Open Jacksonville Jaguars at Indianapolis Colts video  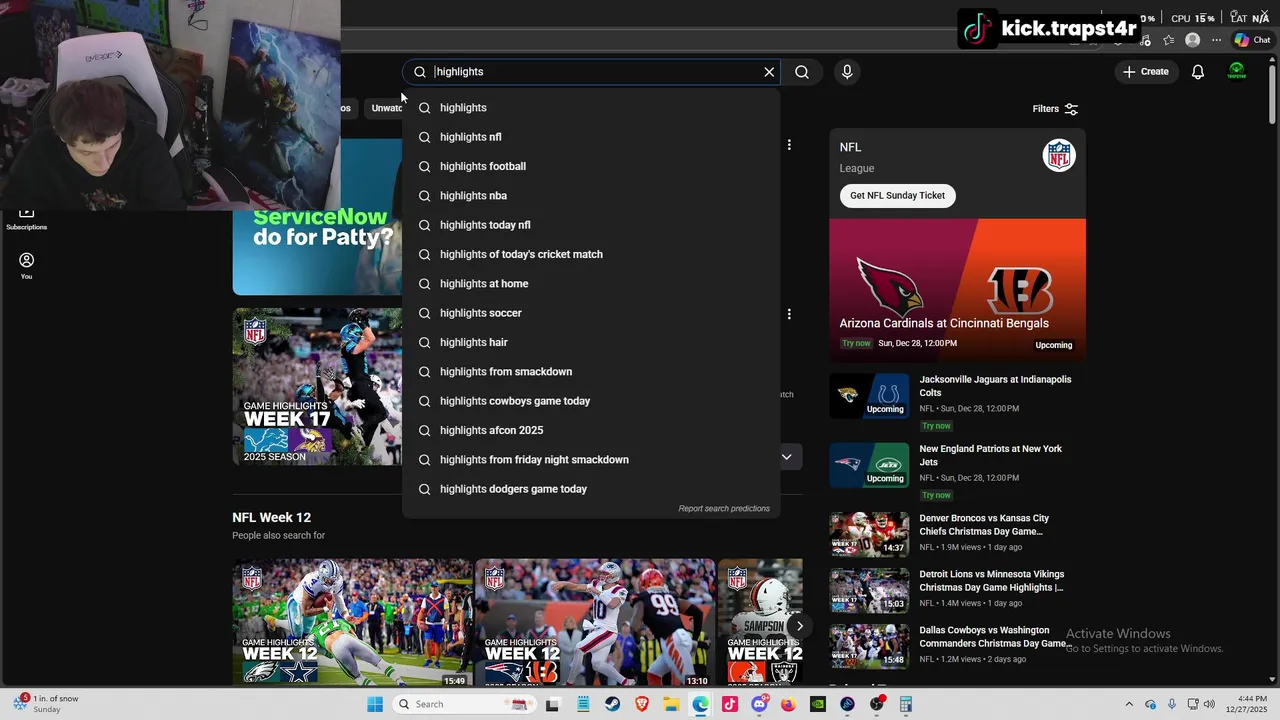click(x=995, y=386)
